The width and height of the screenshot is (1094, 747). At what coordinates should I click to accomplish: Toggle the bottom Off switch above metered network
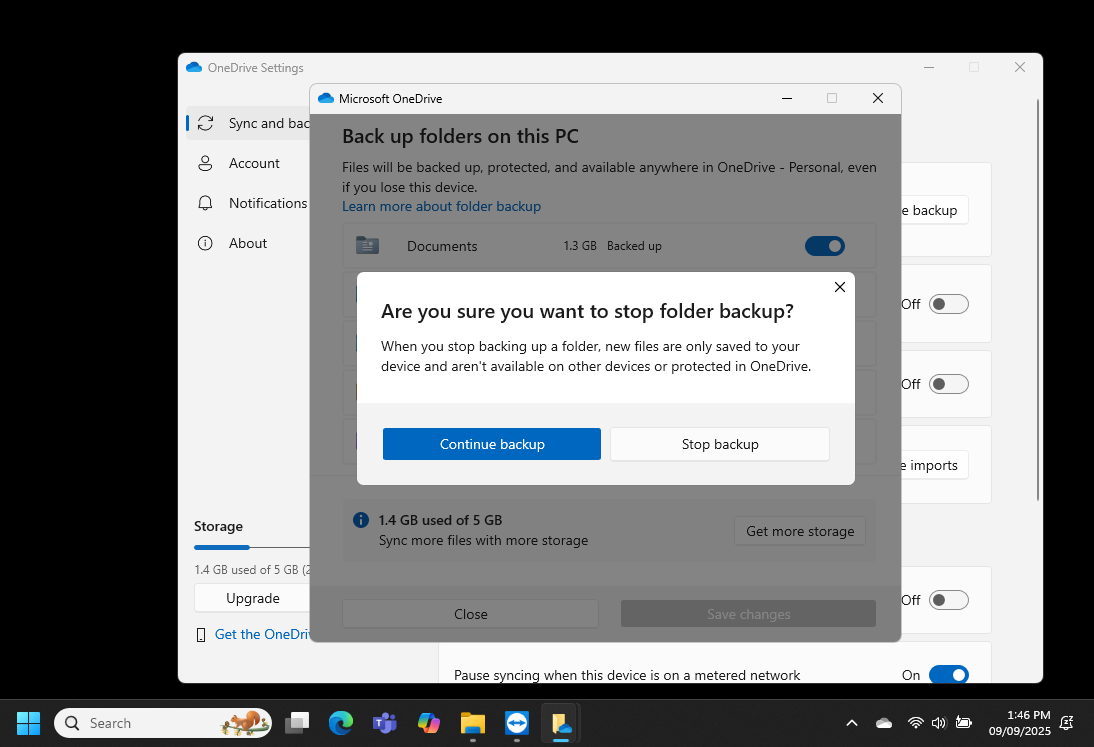(x=949, y=600)
